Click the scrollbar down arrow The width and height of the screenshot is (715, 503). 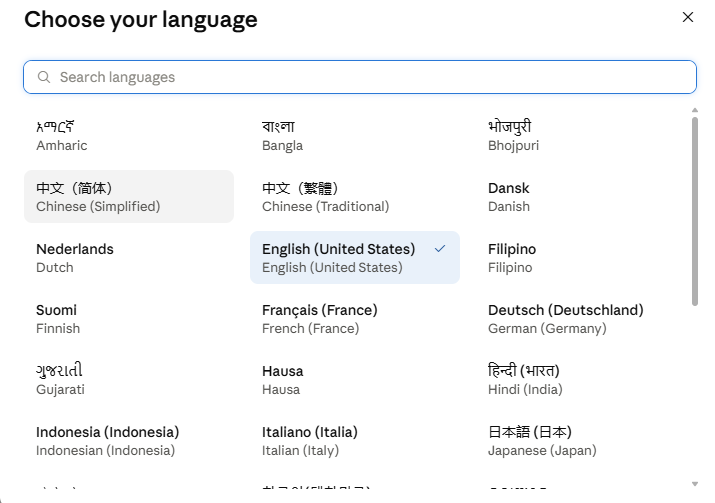(694, 484)
